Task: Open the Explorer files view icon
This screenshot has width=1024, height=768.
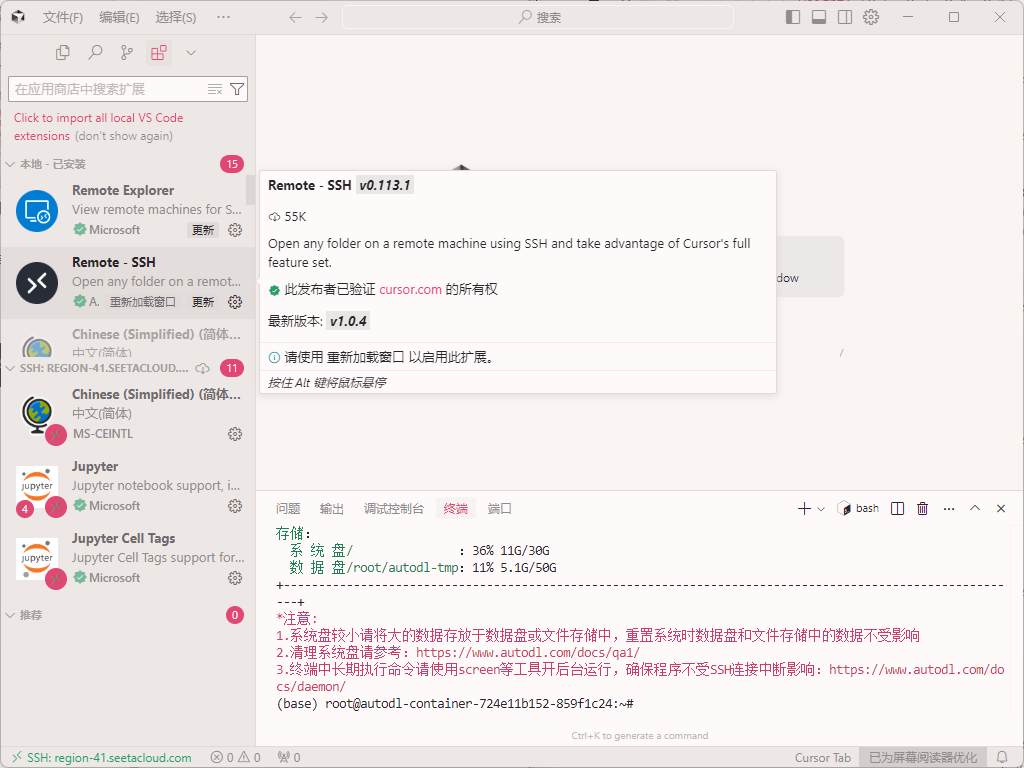Action: (x=63, y=53)
